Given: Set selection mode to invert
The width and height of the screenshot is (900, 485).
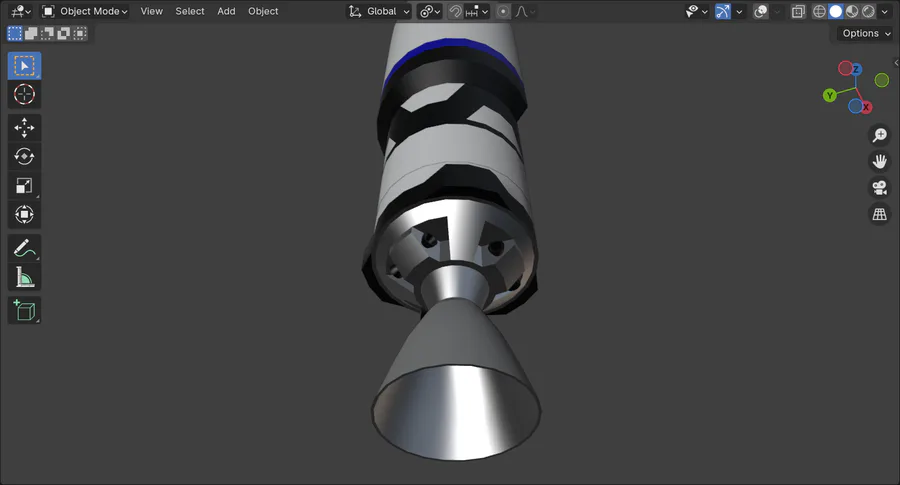Looking at the screenshot, I should [63, 33].
